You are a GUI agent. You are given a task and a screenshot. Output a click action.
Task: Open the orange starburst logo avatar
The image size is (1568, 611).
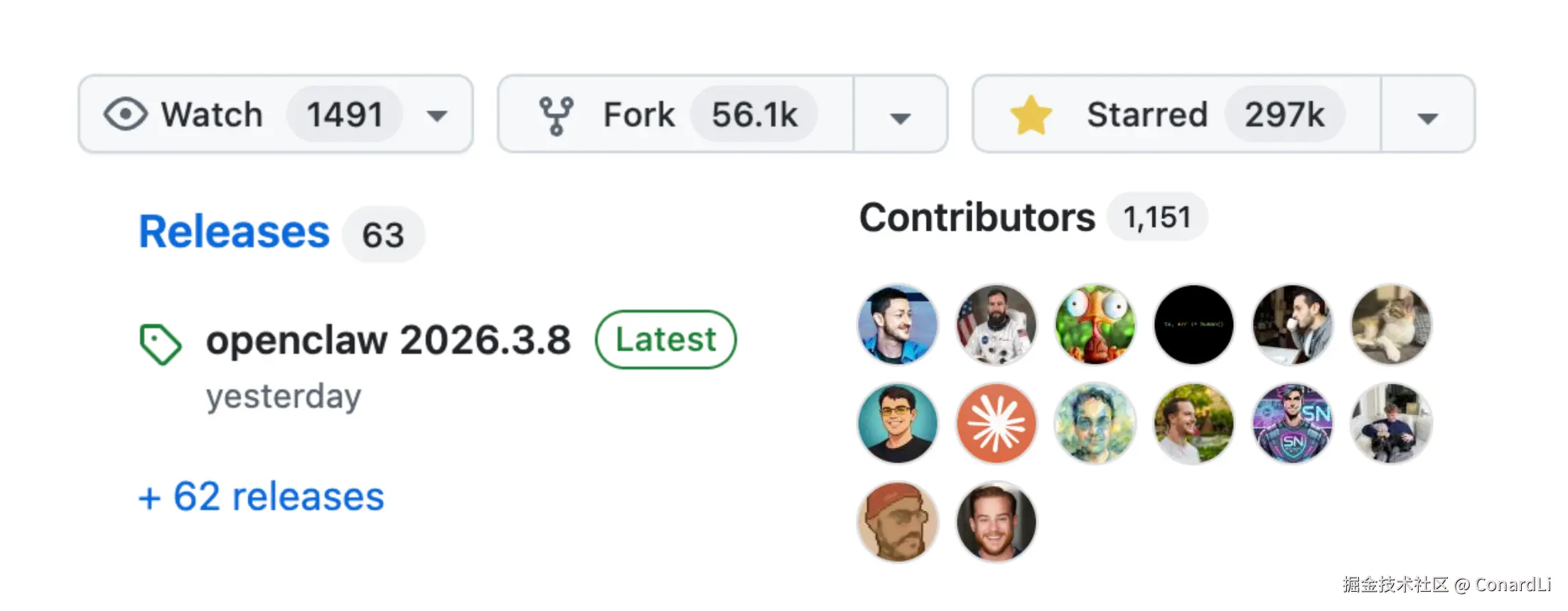[997, 423]
